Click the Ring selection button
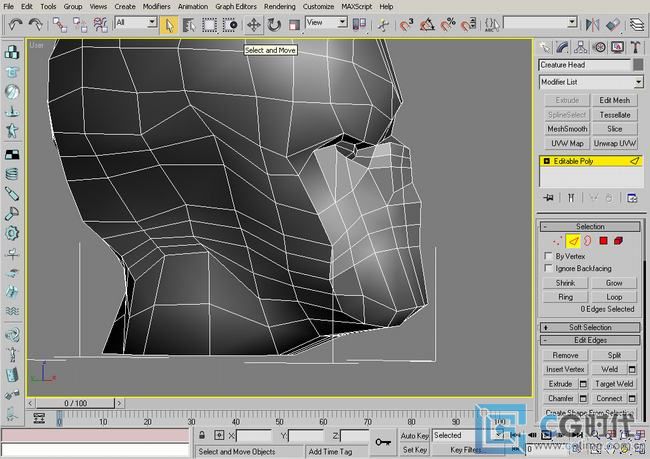This screenshot has height=459, width=650. [565, 297]
